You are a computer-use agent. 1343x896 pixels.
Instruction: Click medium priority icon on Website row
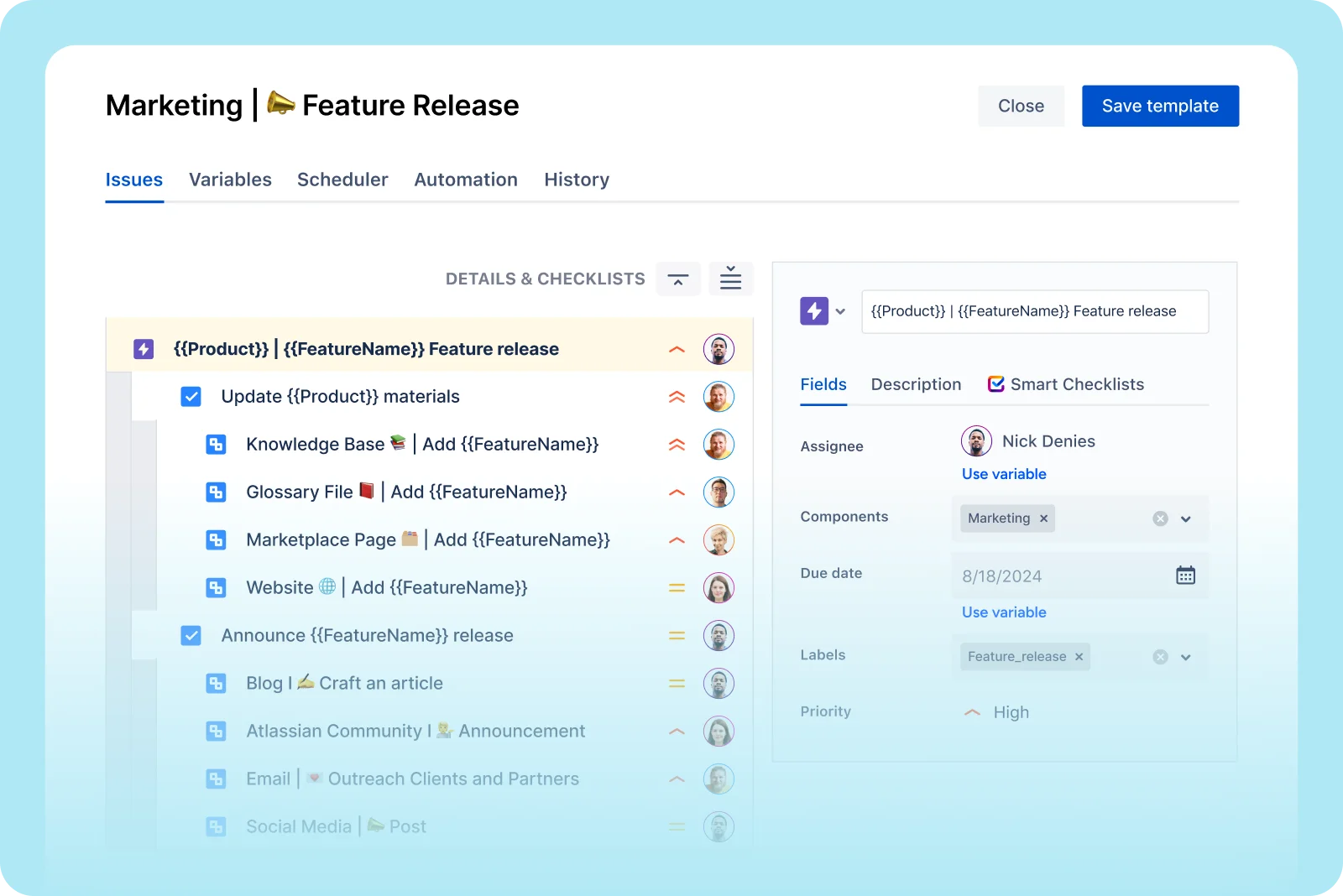[x=677, y=588]
